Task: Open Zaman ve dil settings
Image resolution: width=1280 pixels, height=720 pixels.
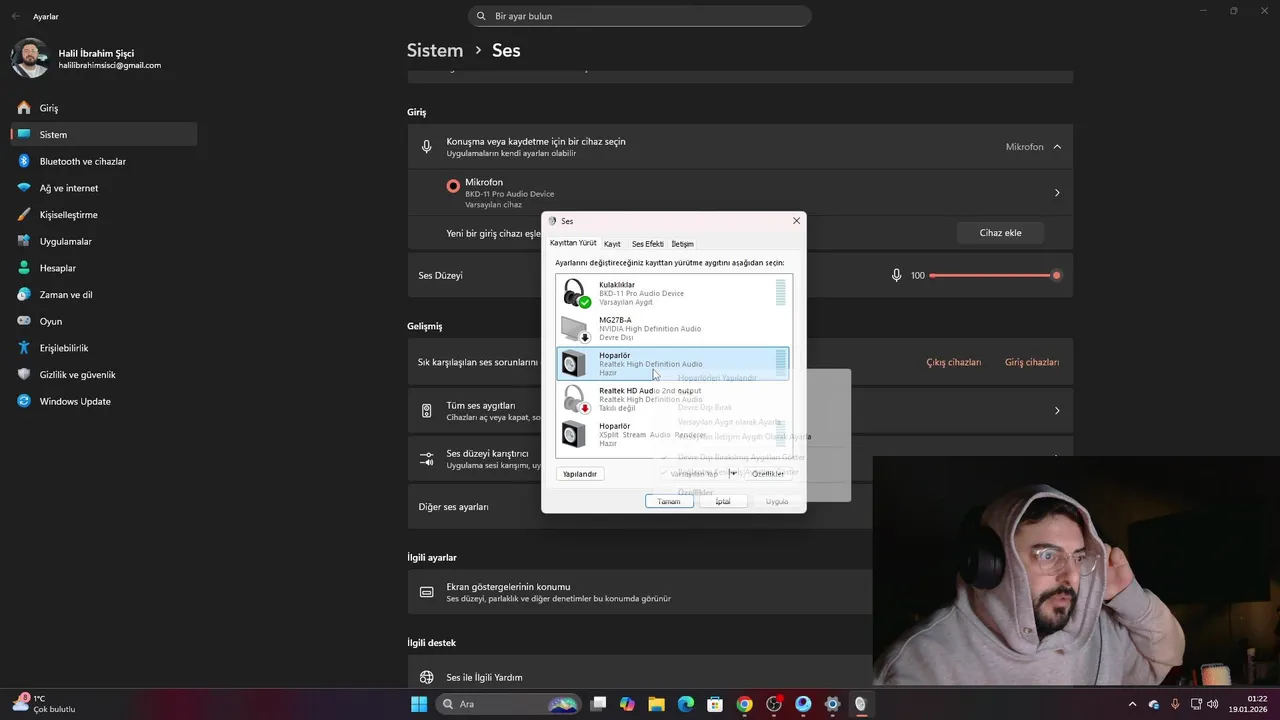Action: (x=104, y=294)
